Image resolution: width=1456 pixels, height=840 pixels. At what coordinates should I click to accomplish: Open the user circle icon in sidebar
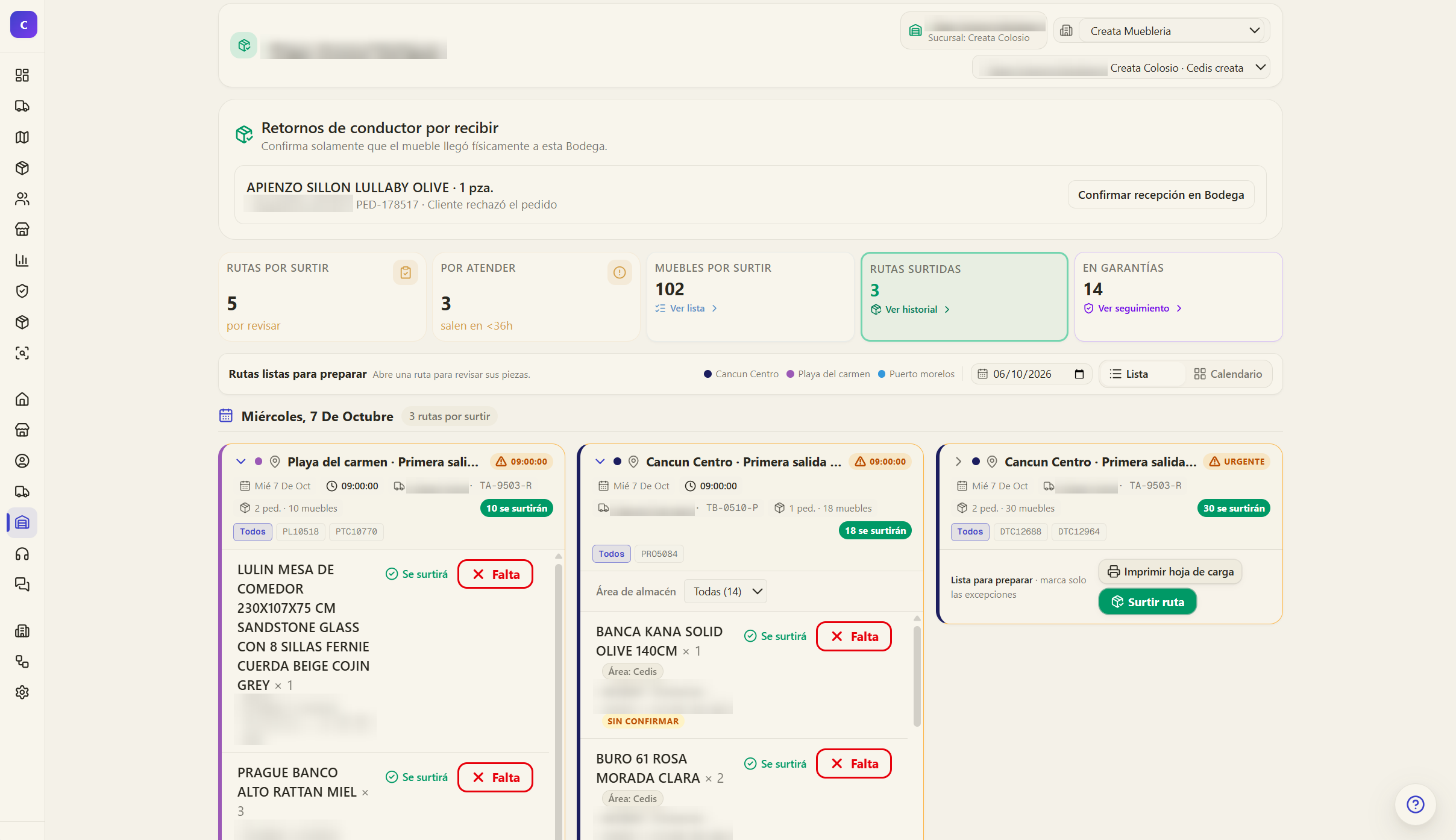22,461
